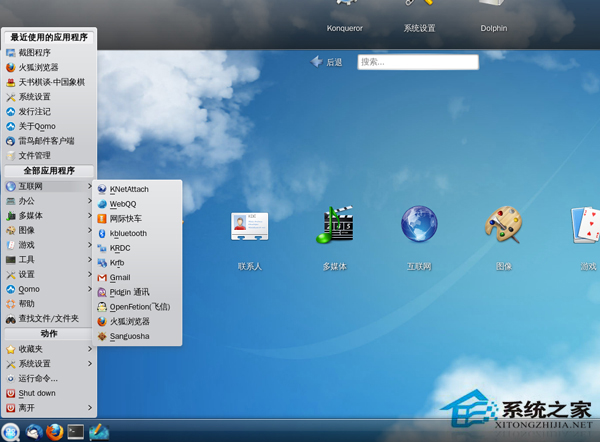The height and width of the screenshot is (442, 600).
Task: Launch Pidgin 通讯 messenger
Action: (128, 292)
